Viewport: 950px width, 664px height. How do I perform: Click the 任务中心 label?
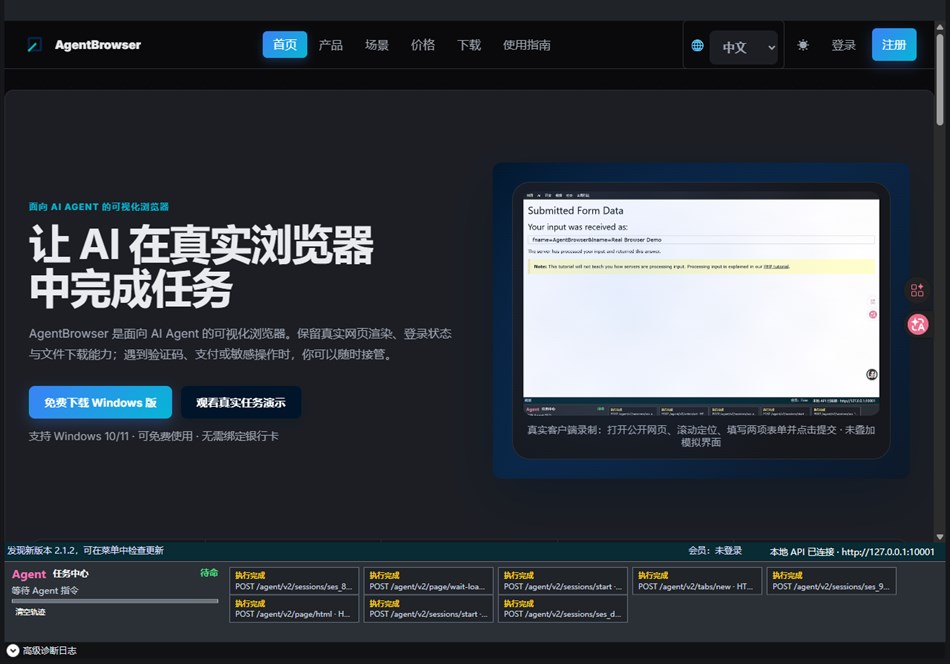coord(70,573)
